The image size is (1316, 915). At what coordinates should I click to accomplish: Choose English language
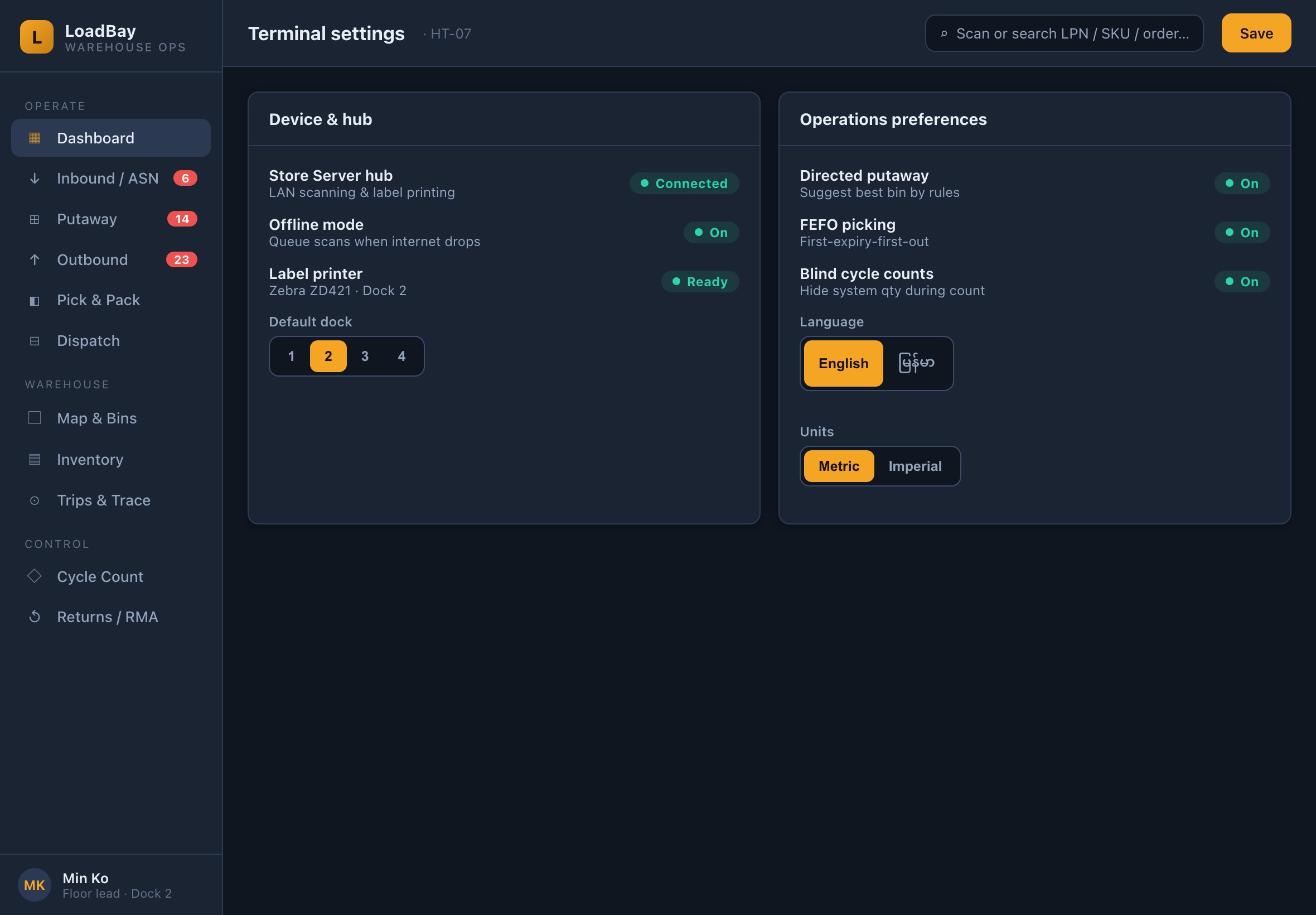click(x=843, y=363)
